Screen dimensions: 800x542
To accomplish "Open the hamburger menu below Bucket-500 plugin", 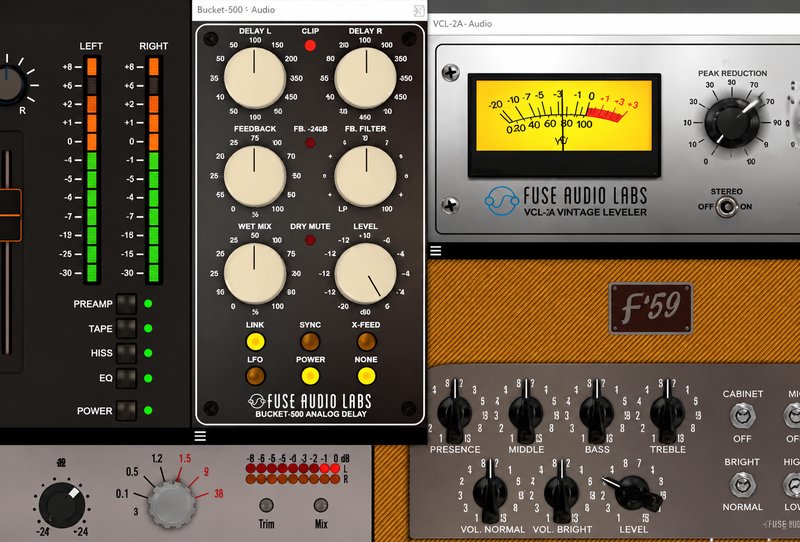I will (x=200, y=436).
